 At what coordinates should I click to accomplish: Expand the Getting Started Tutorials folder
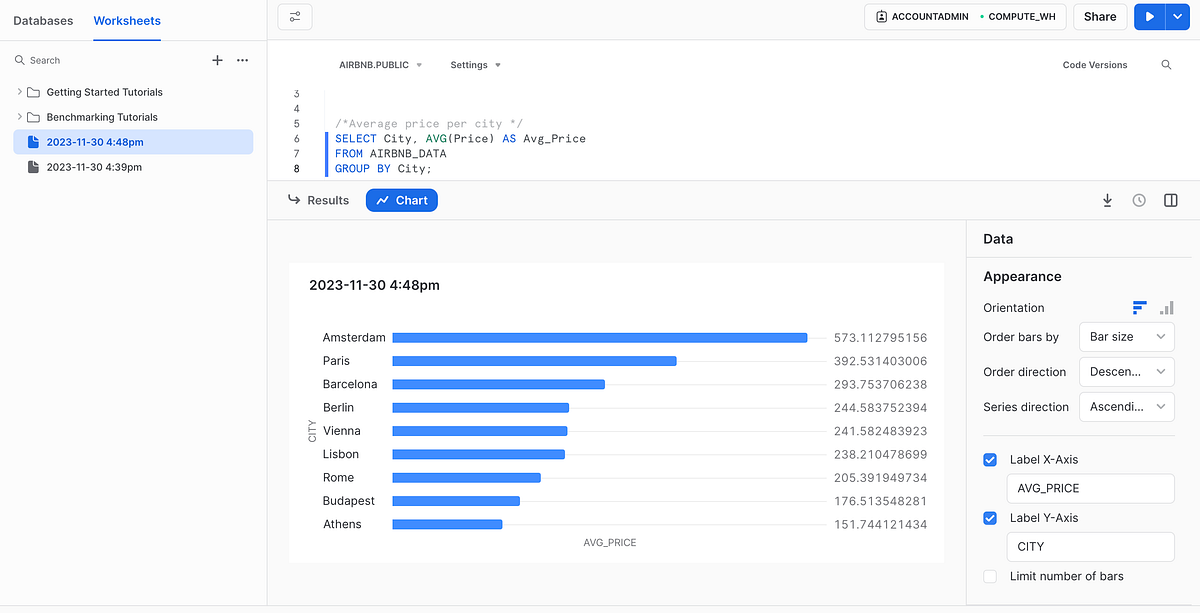click(20, 92)
